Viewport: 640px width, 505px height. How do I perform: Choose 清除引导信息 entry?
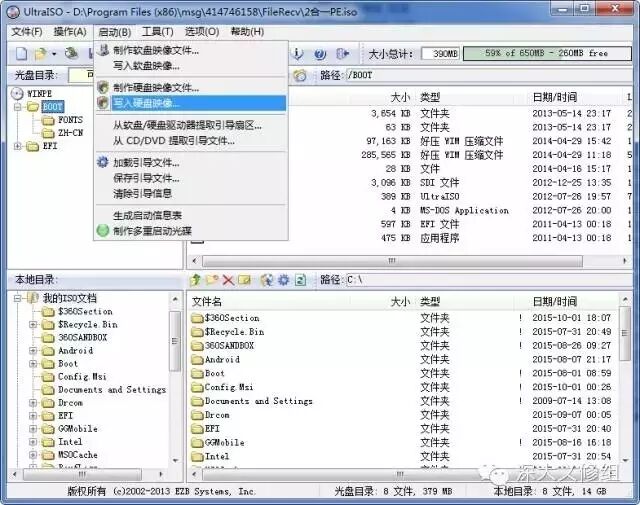[191, 193]
